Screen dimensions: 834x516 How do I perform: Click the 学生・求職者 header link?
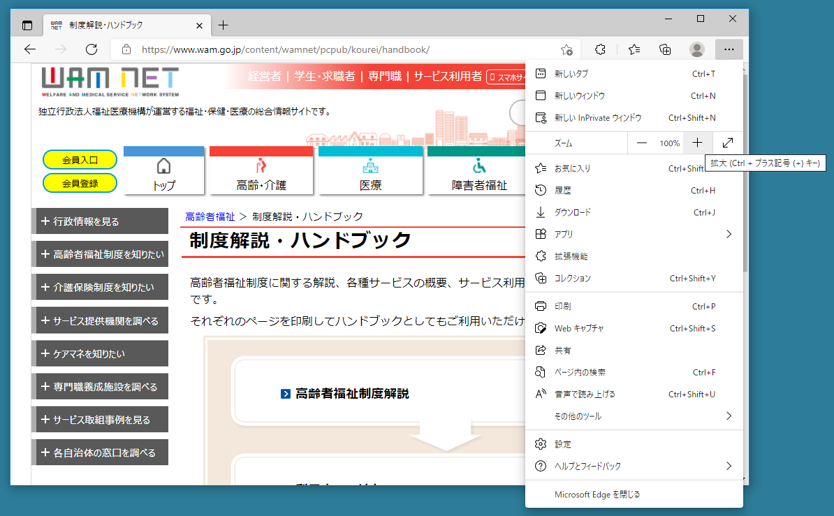pos(324,76)
